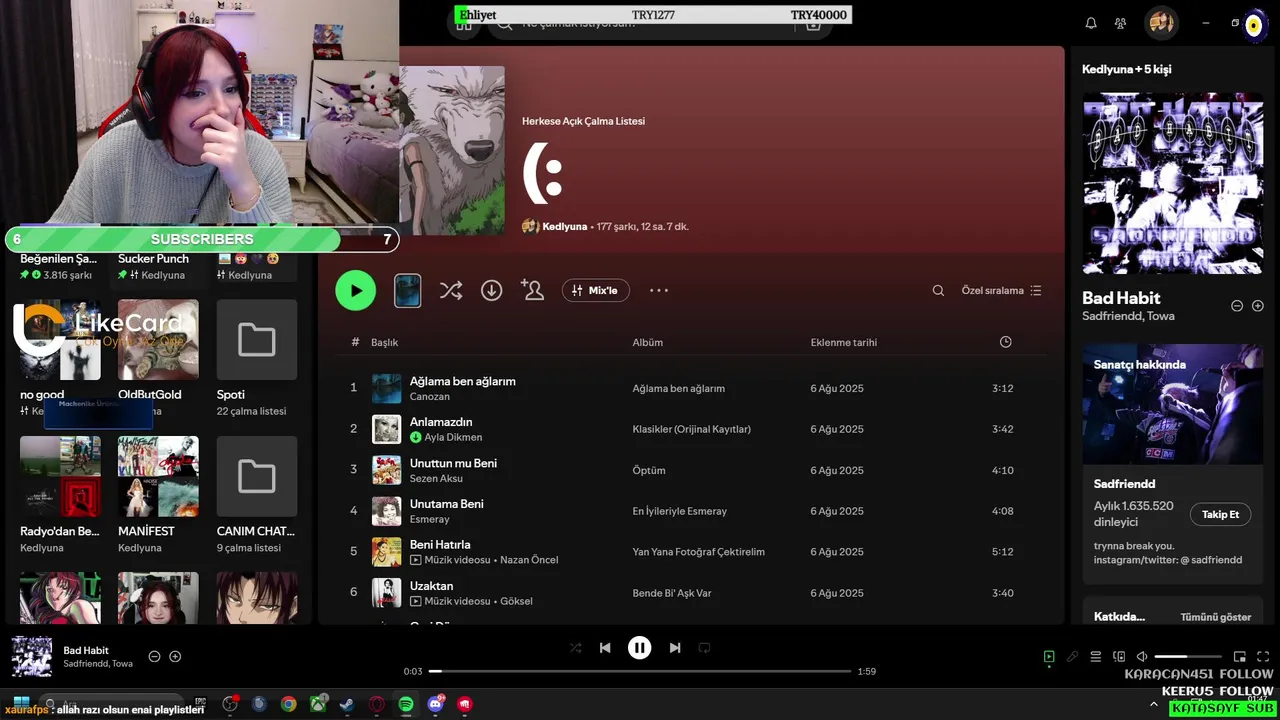The height and width of the screenshot is (720, 1280).
Task: Toggle repeat in the player bar
Action: click(704, 648)
